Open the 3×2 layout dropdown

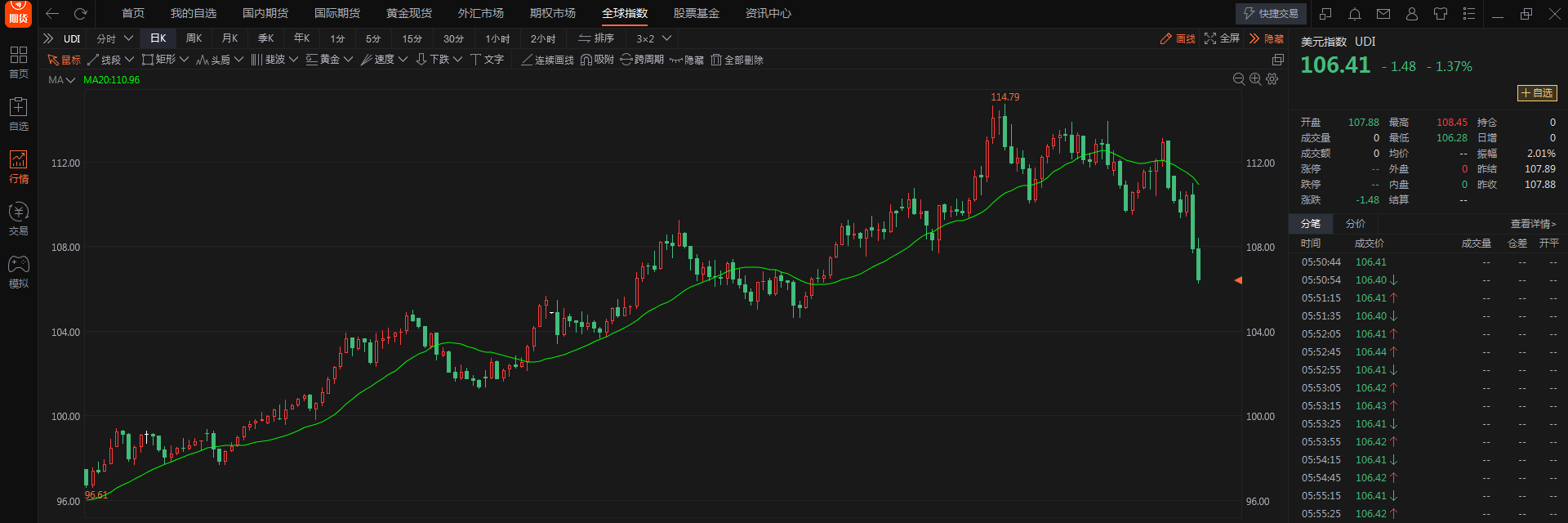(x=653, y=38)
